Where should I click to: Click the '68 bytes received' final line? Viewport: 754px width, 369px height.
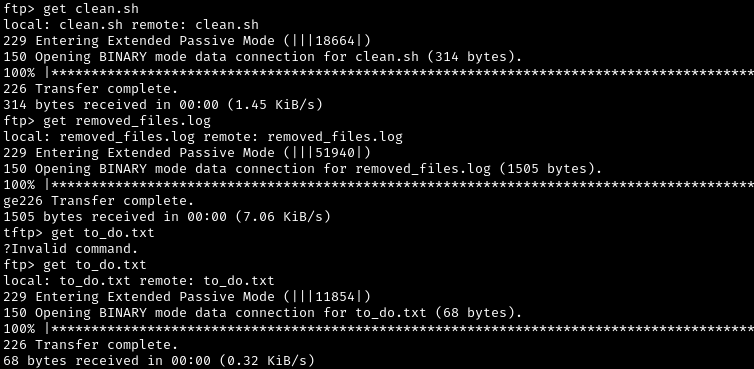click(x=159, y=361)
